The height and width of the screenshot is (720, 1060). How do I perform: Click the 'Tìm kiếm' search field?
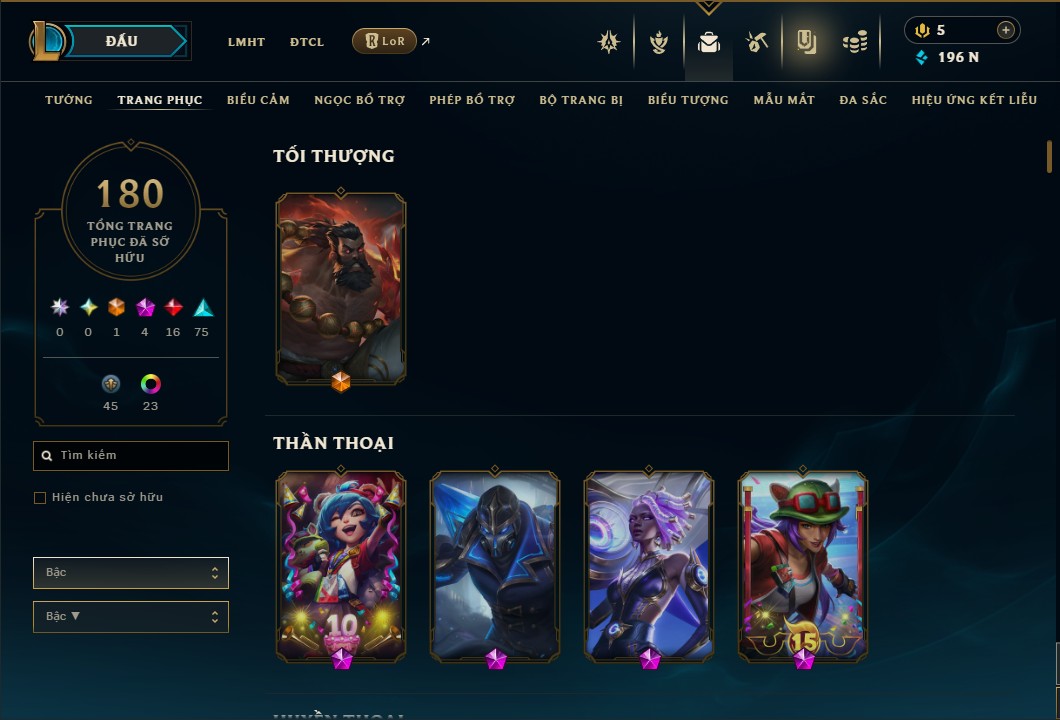(x=130, y=456)
